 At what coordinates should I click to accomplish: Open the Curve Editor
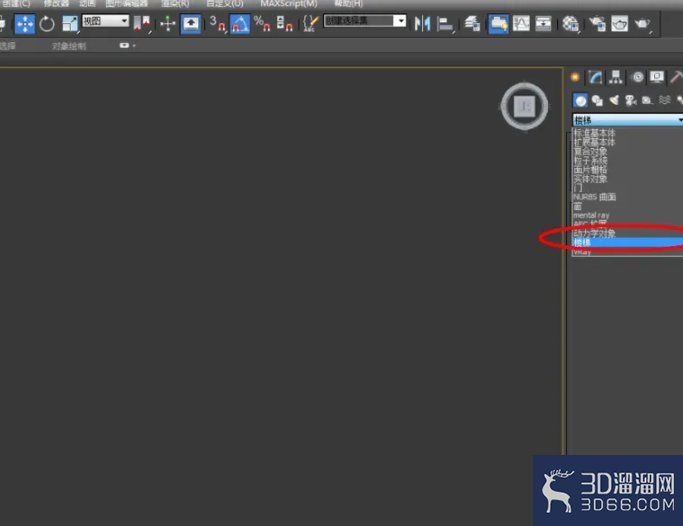(521, 23)
